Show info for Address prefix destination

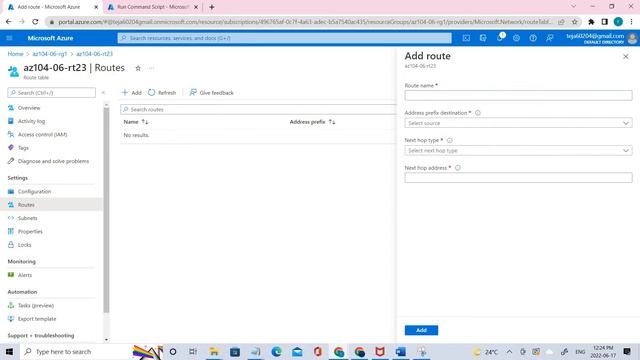(478, 113)
